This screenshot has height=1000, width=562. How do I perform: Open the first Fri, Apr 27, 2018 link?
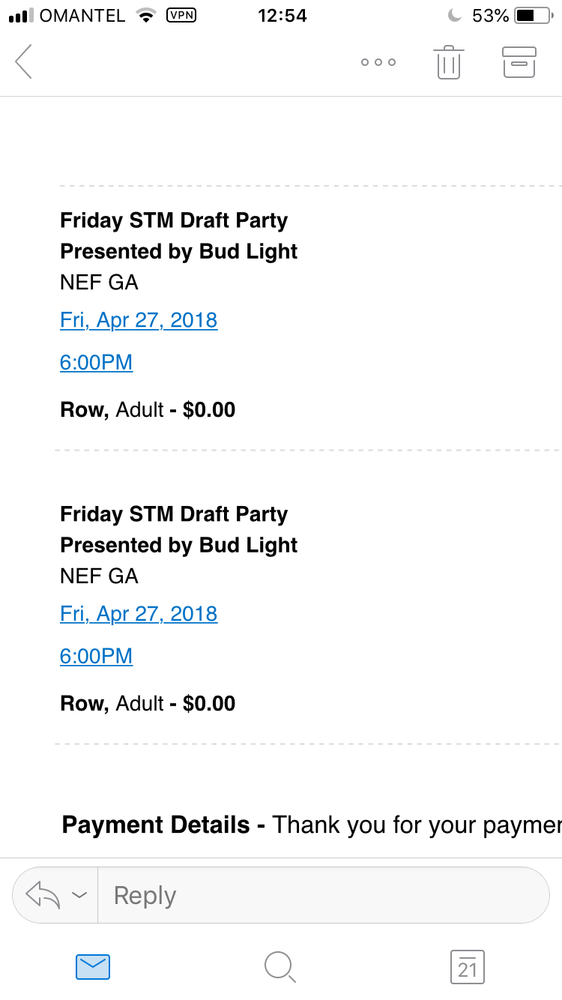[x=138, y=320]
